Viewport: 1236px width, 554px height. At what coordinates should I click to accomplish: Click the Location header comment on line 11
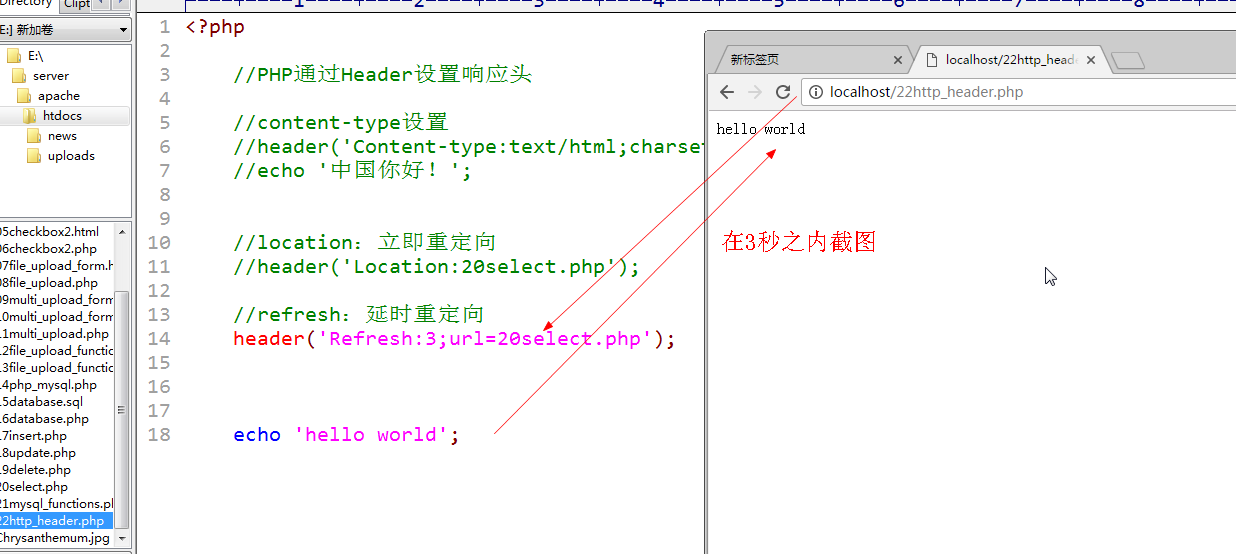436,267
